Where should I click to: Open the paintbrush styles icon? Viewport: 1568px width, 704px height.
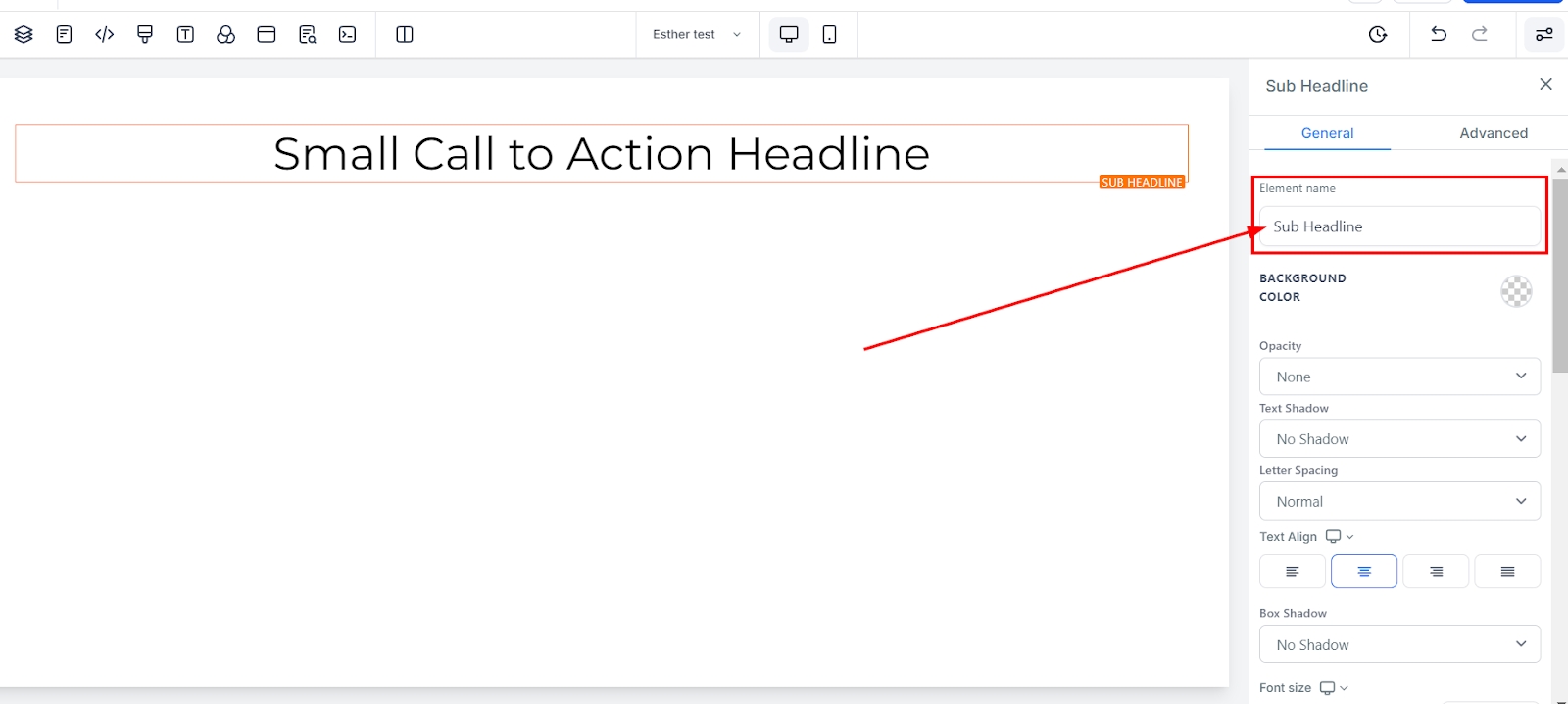click(145, 35)
